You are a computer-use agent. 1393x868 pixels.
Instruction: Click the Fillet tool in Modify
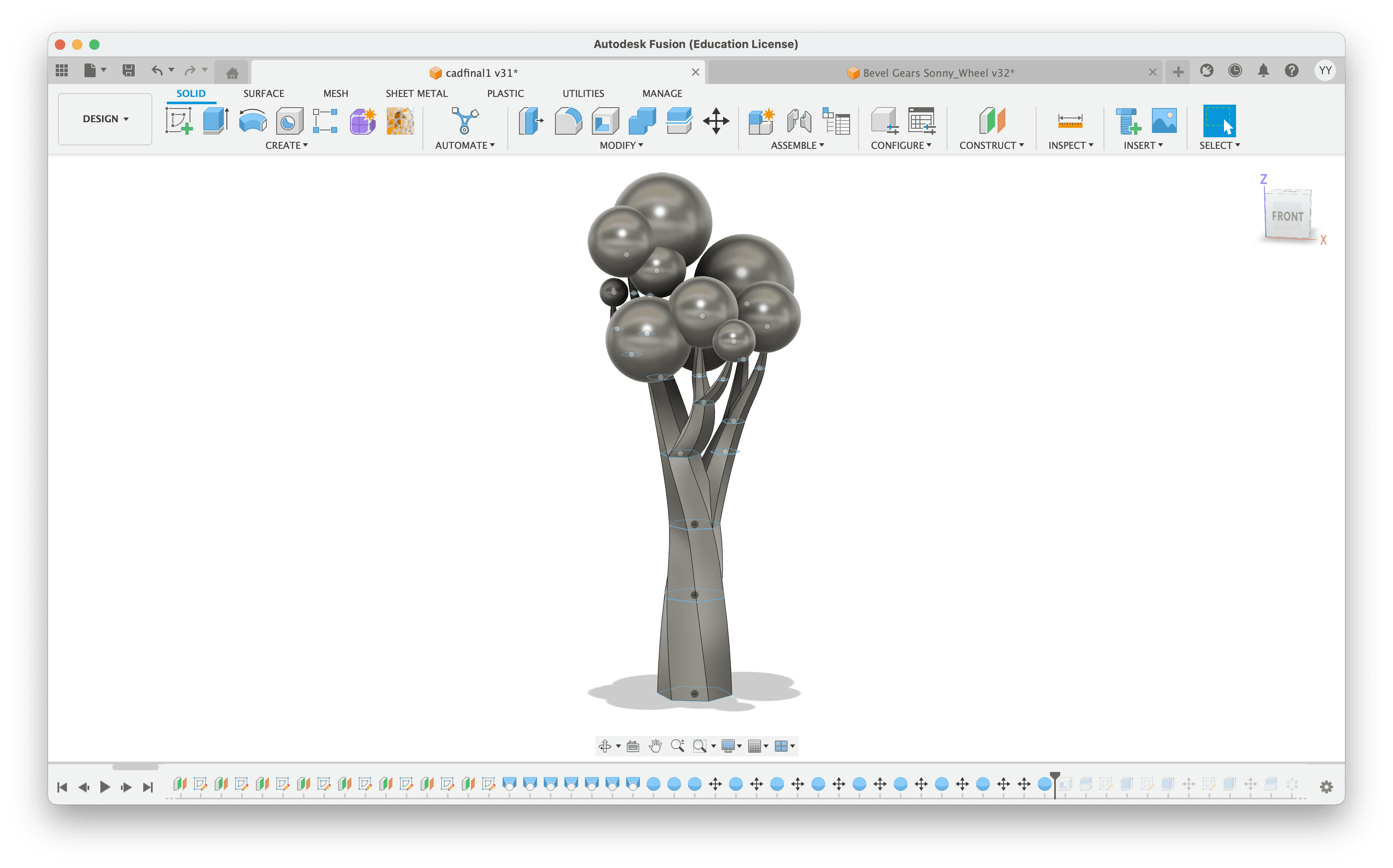tap(568, 121)
